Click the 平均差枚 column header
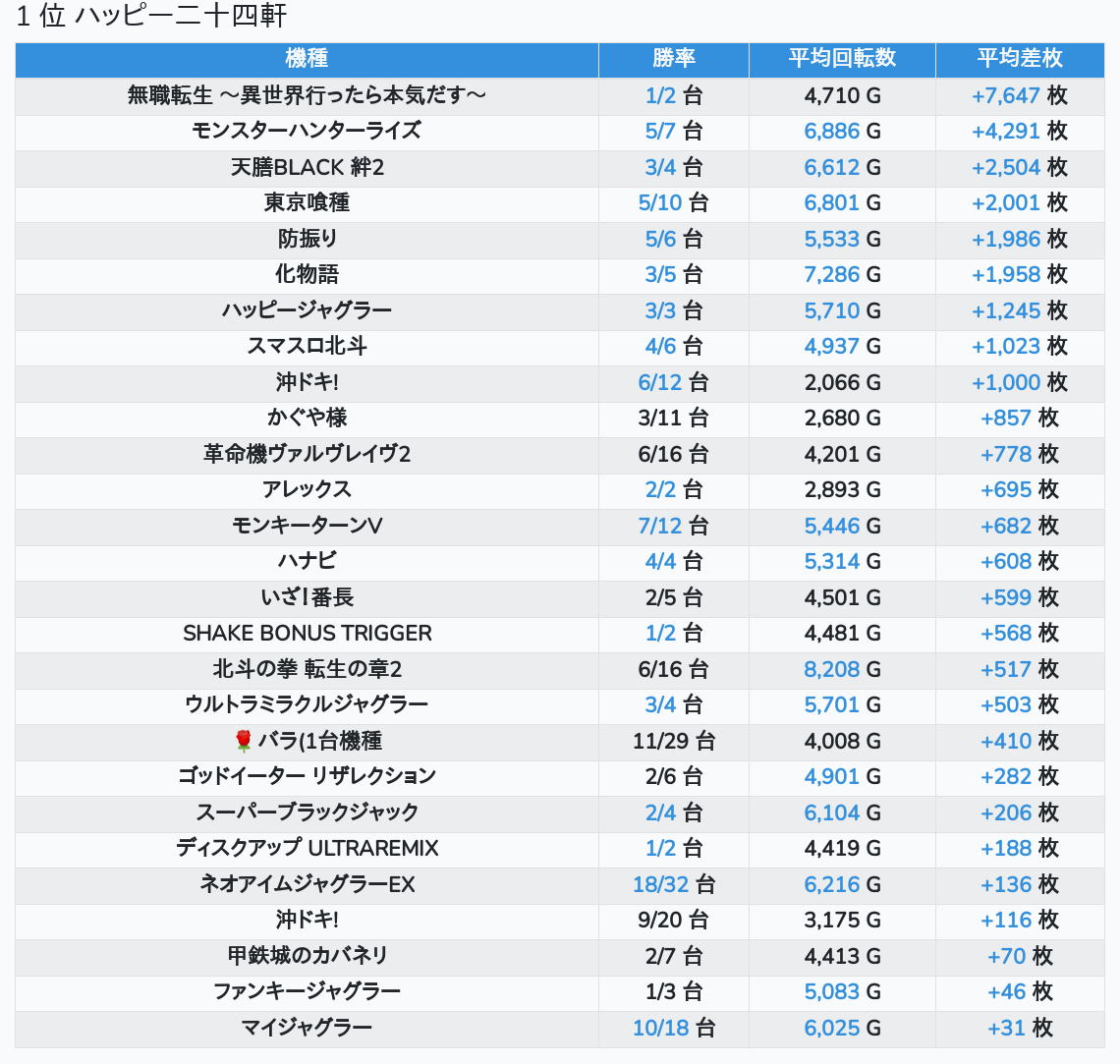 tap(1019, 59)
